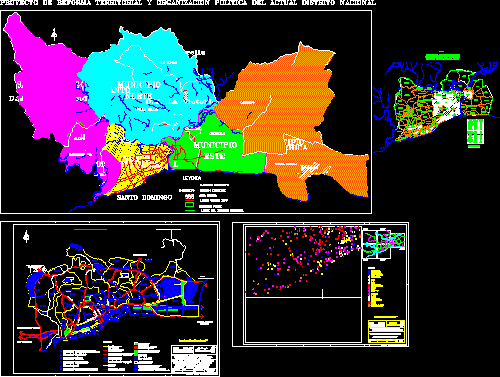Click the yellow title block in the lower-right sheet
Viewport: 500px width, 377px height.
386,331
